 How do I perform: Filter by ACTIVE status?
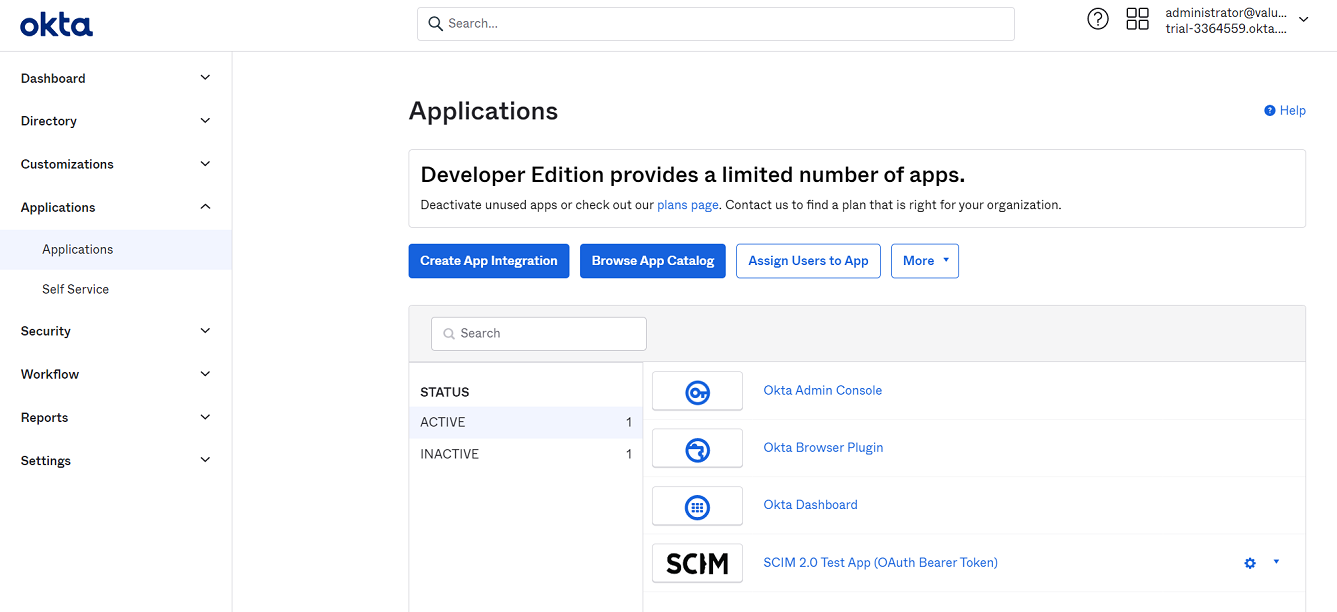point(526,423)
